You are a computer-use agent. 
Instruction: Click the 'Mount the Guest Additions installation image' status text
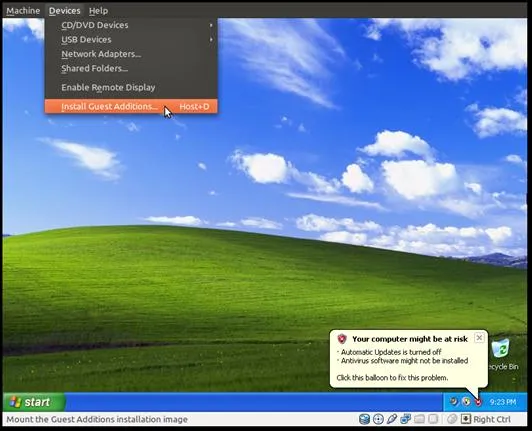coord(97,419)
